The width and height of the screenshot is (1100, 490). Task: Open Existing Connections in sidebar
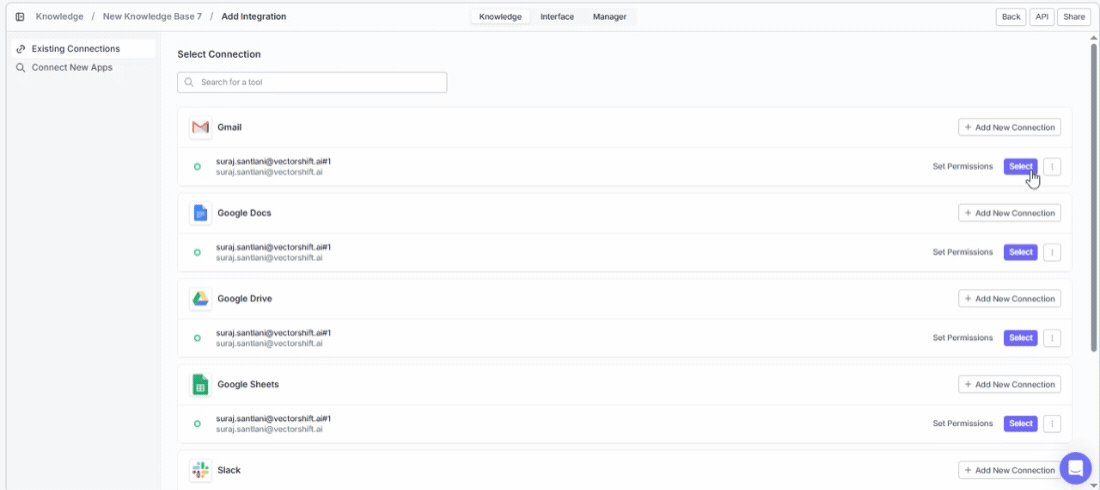83,49
